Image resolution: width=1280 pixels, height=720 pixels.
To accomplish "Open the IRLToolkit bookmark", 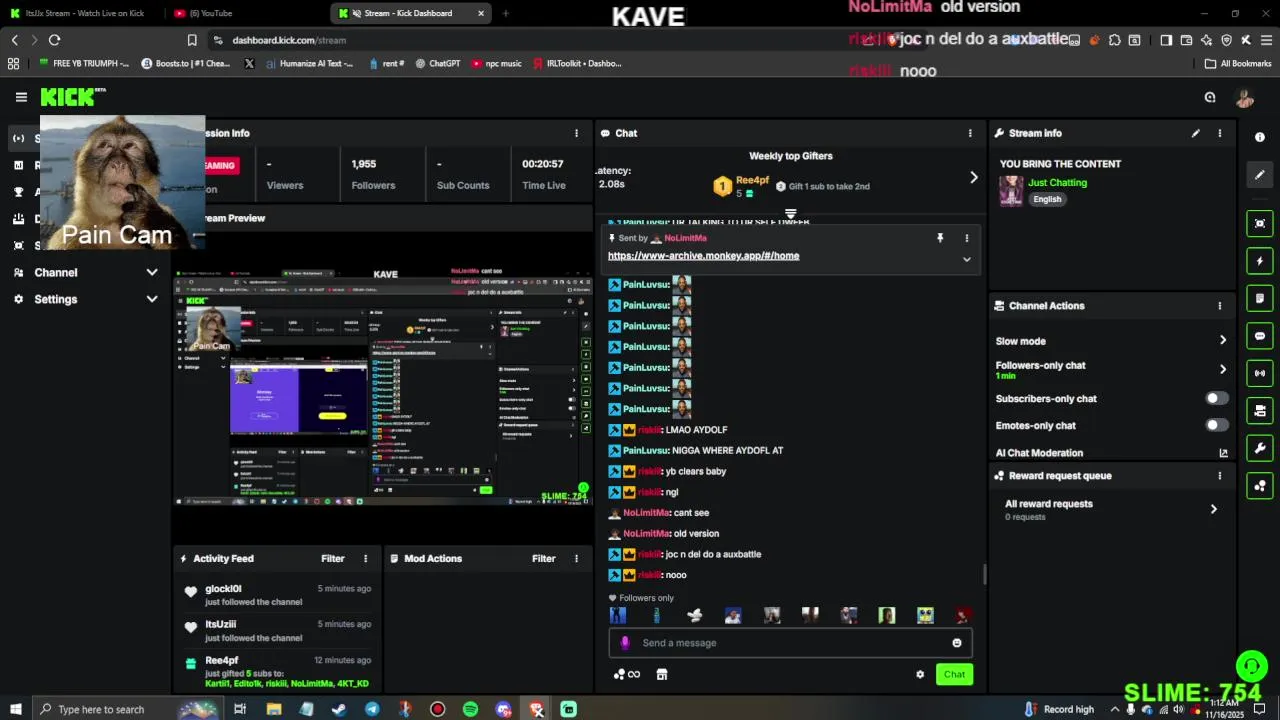I will (576, 64).
